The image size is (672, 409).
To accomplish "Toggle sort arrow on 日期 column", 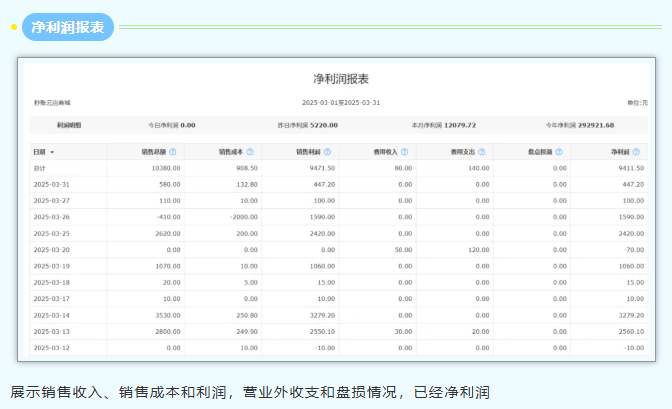I will pos(52,152).
